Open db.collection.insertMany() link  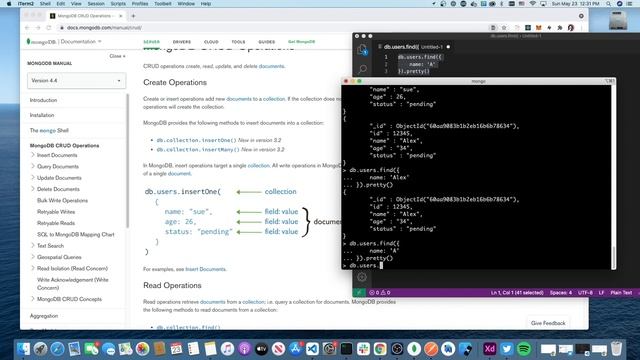coord(198,149)
